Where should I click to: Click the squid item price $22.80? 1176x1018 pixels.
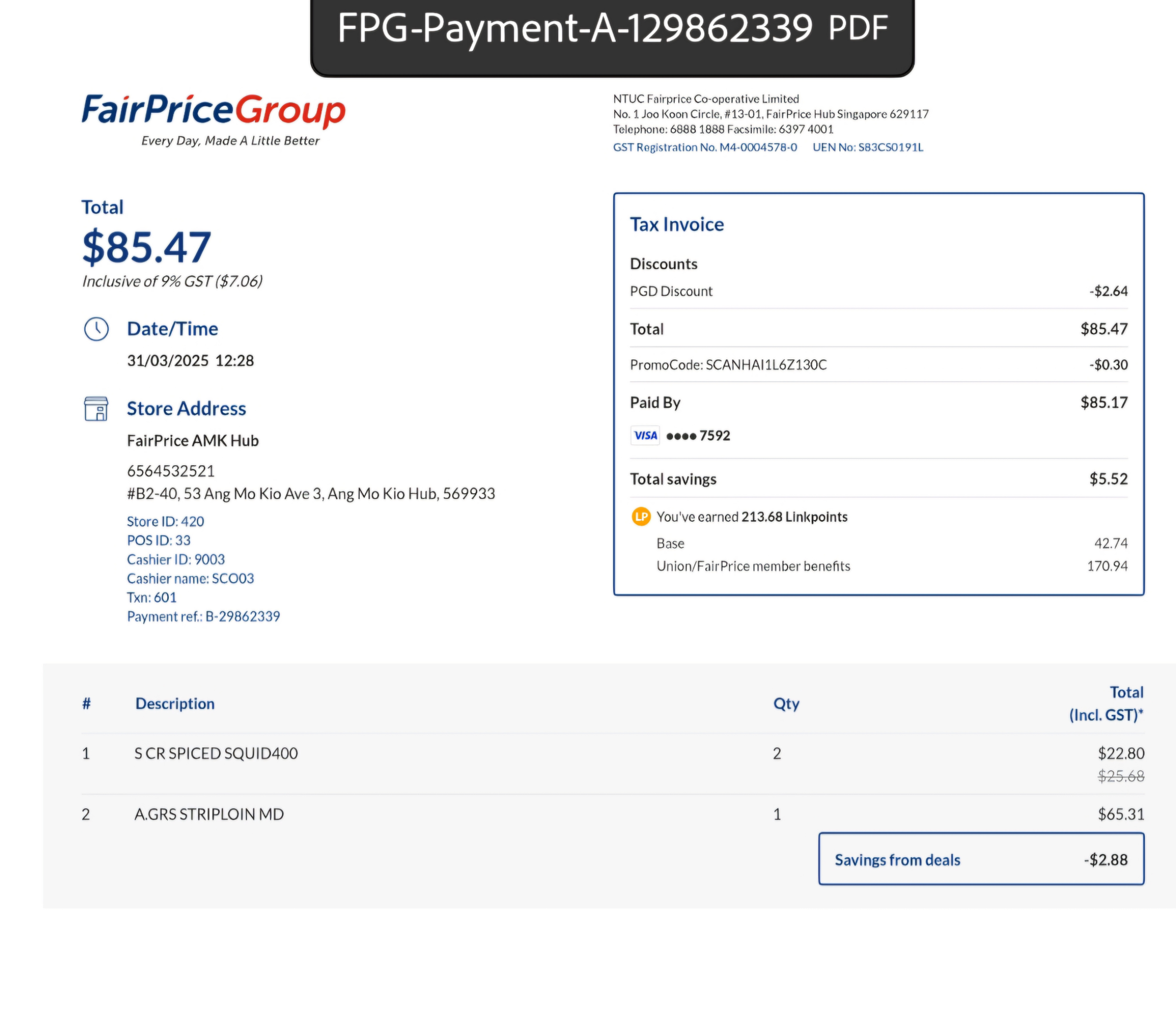pyautogui.click(x=1121, y=753)
